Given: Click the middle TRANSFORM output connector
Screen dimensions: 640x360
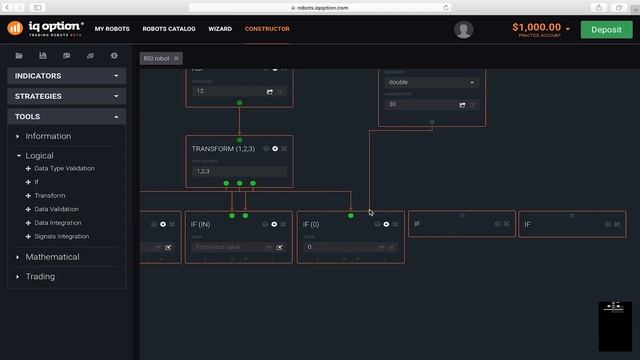Looking at the screenshot, I should pos(240,183).
